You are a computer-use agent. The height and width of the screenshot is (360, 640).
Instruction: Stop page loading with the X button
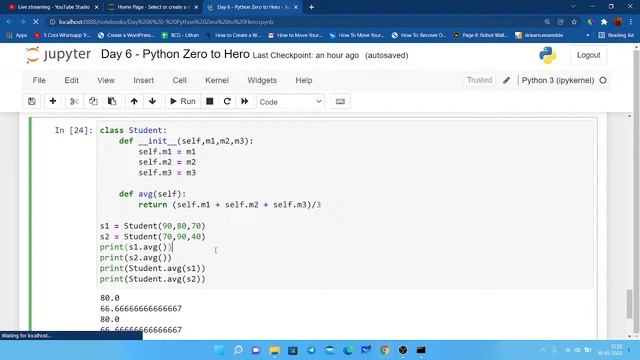click(x=36, y=22)
